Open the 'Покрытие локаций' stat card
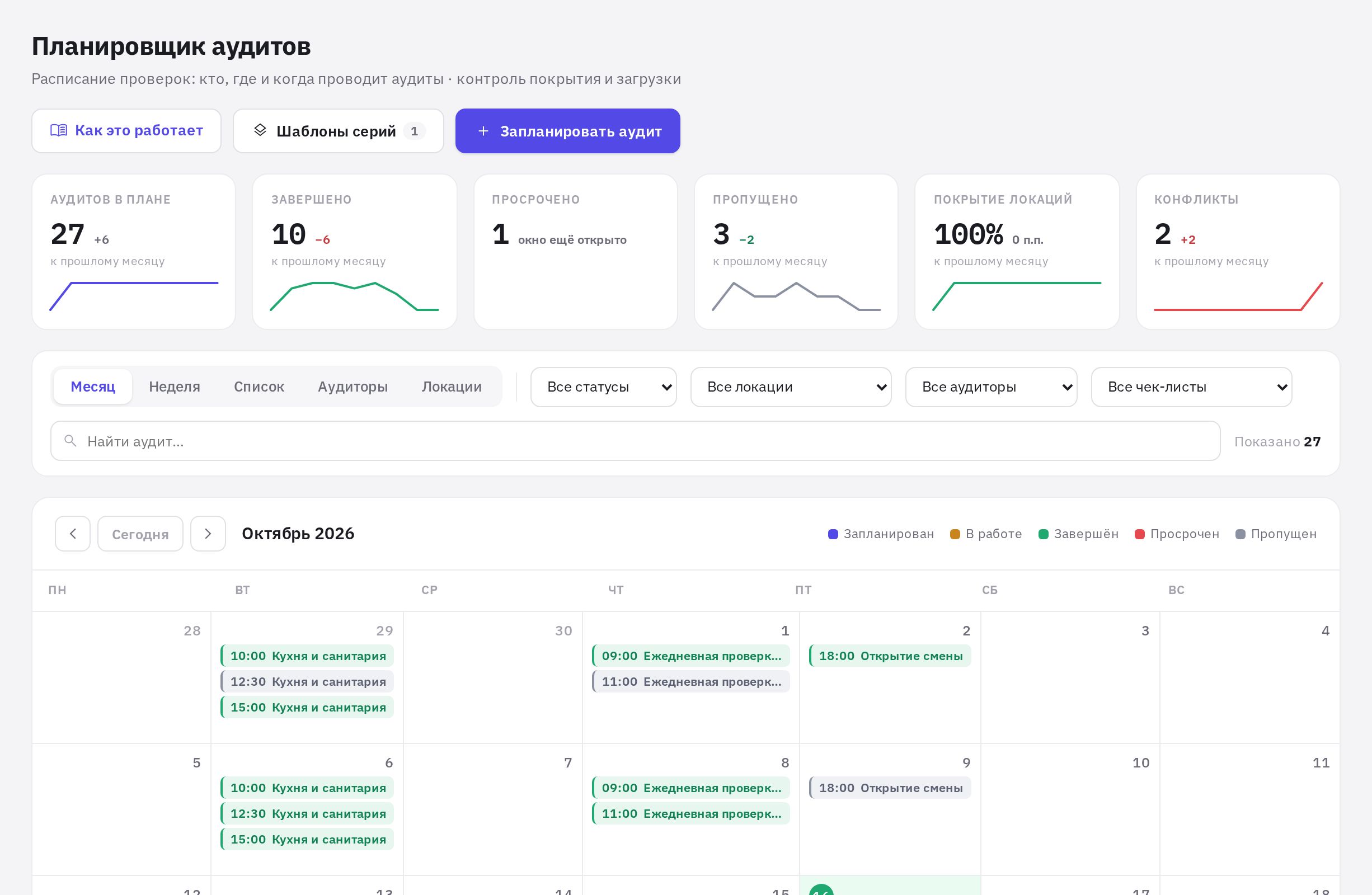 tap(1017, 252)
